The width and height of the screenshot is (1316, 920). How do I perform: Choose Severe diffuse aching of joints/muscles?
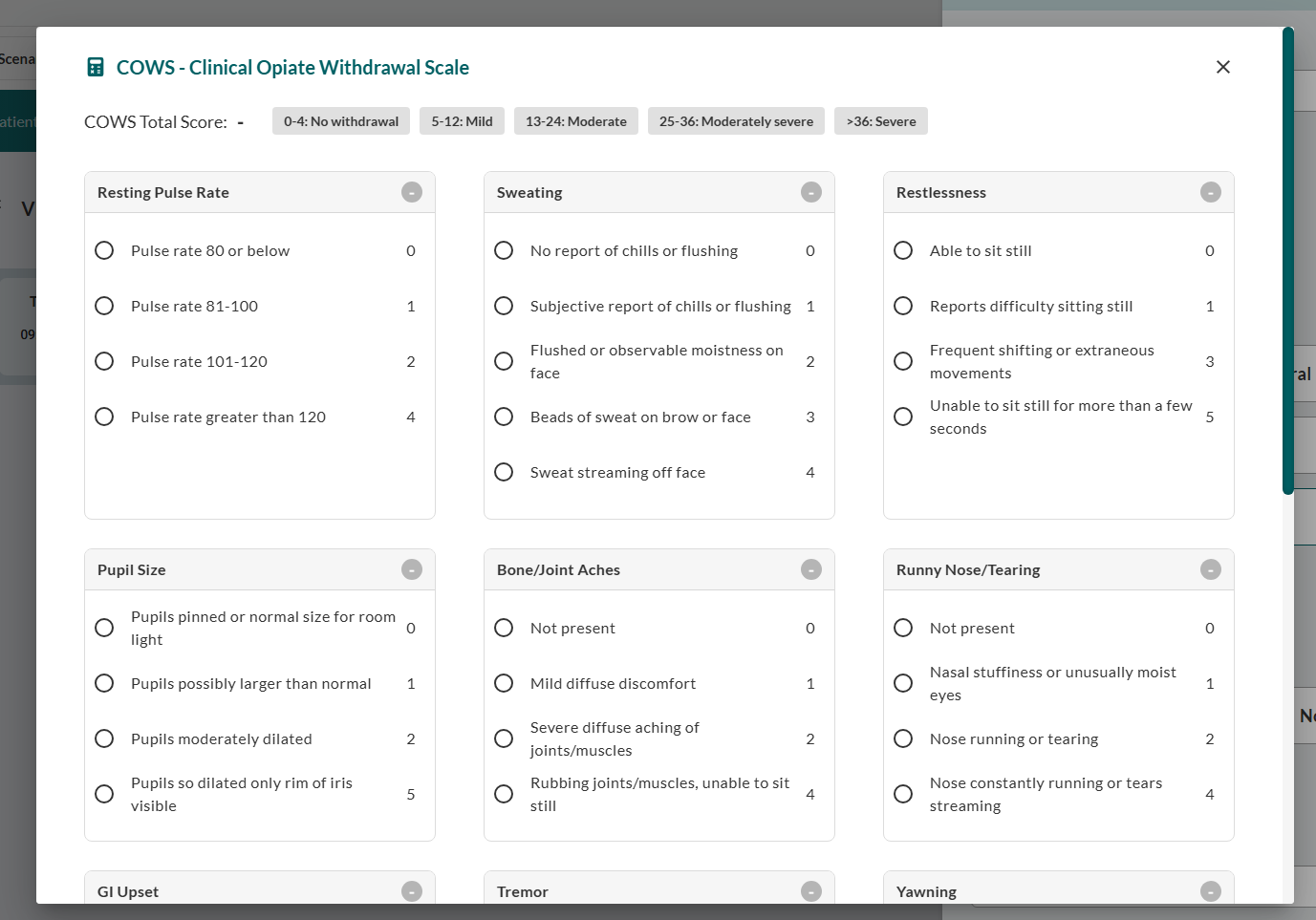[x=504, y=738]
